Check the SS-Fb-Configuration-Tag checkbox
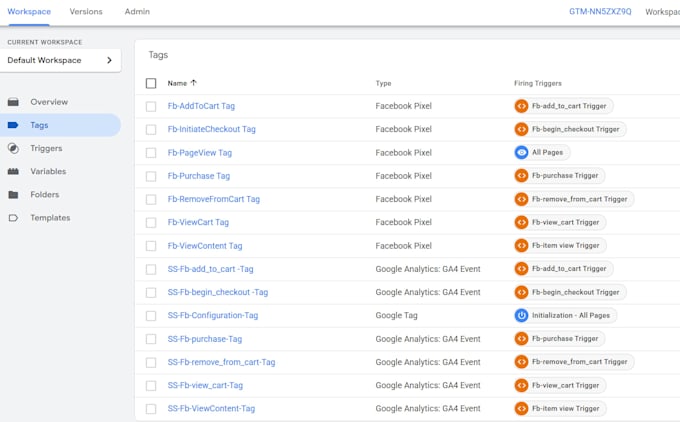The width and height of the screenshot is (680, 422). [x=151, y=316]
